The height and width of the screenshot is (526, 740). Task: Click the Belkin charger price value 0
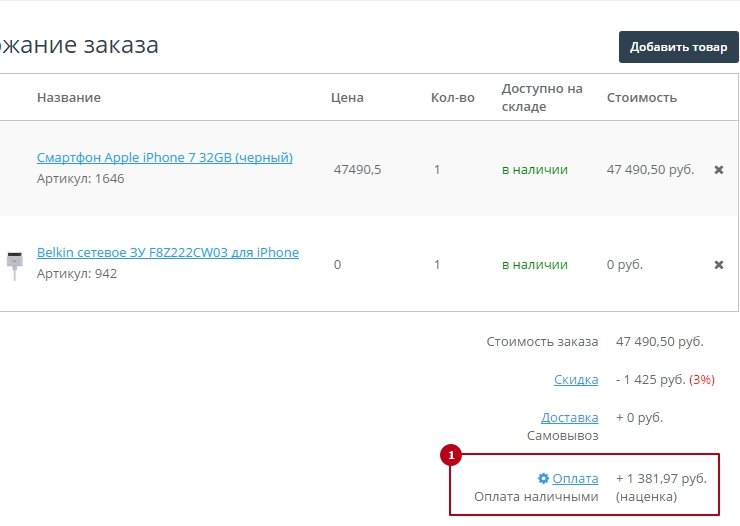337,265
